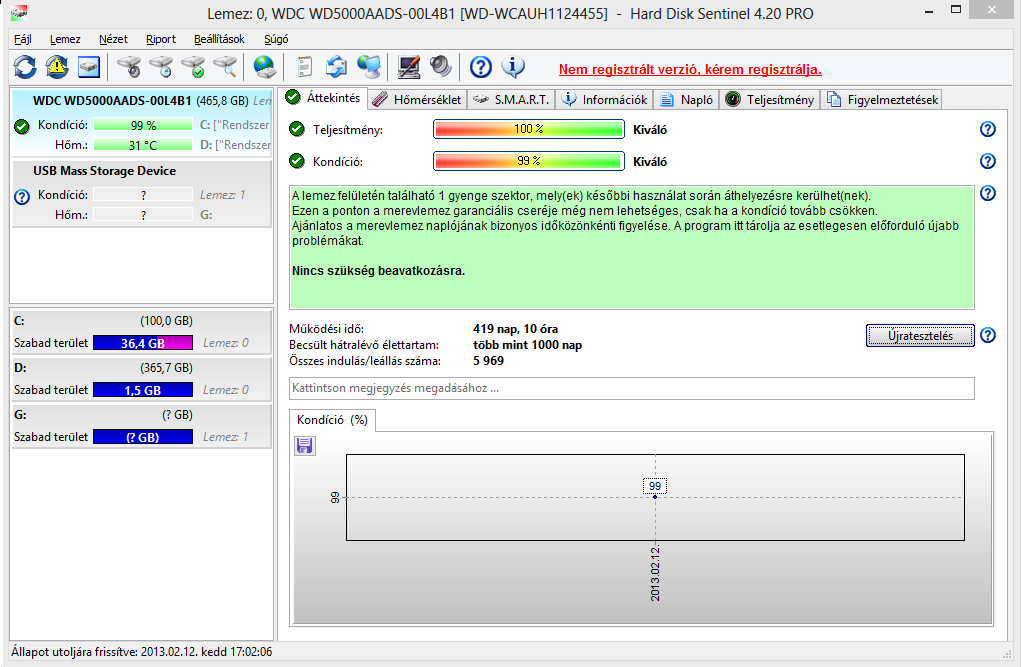Open the Riport menu
Screen dimensions: 1021x667
point(161,39)
